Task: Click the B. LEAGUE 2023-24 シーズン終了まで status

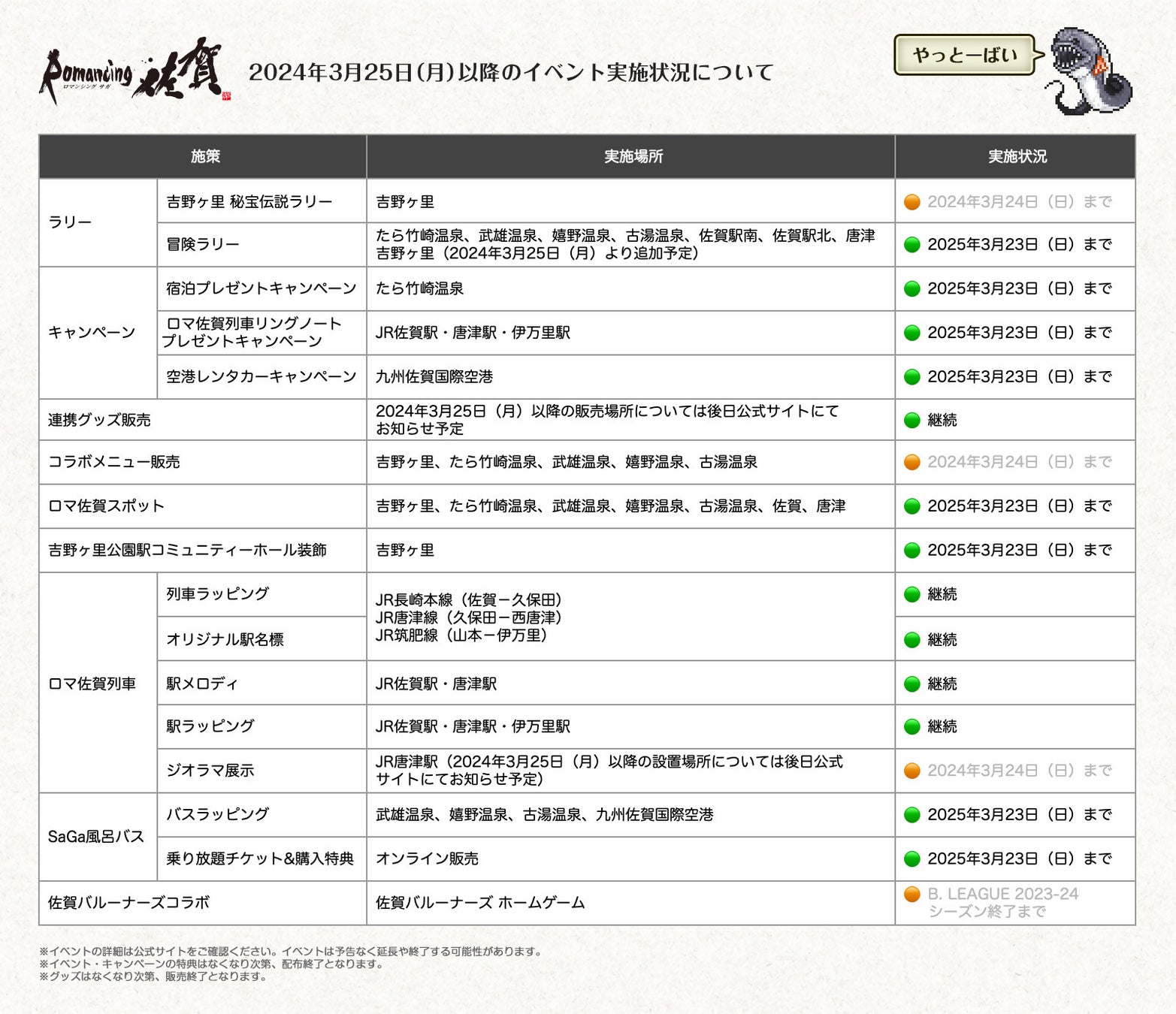Action: click(x=1003, y=903)
